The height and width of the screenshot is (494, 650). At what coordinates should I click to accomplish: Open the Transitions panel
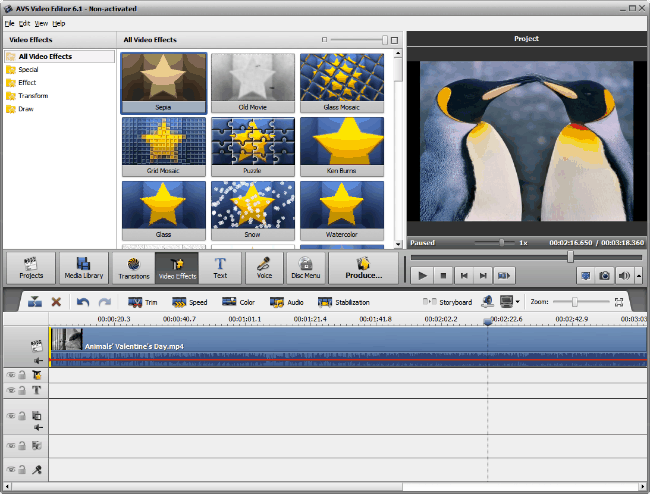pos(132,267)
